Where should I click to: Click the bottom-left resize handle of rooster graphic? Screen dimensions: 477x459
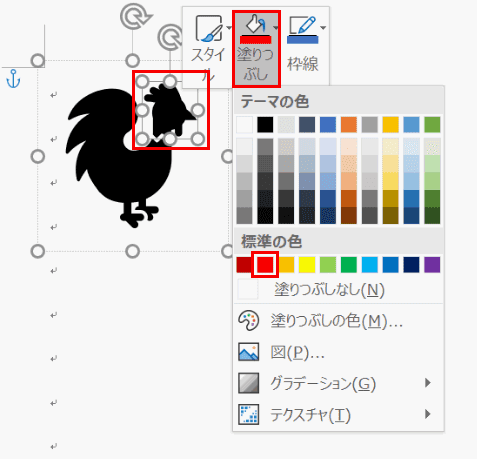tap(38, 251)
